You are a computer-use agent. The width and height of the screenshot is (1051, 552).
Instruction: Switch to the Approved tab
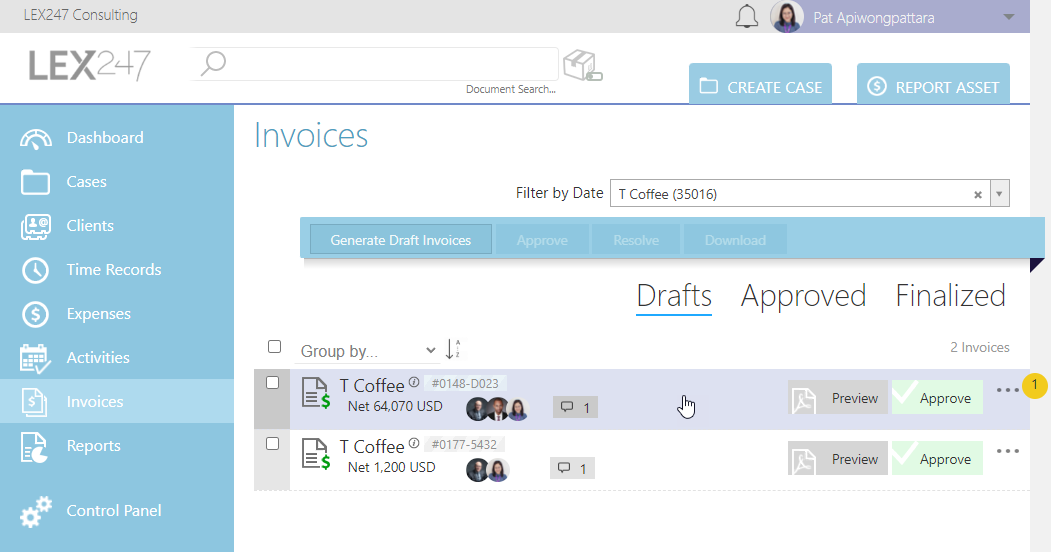803,296
